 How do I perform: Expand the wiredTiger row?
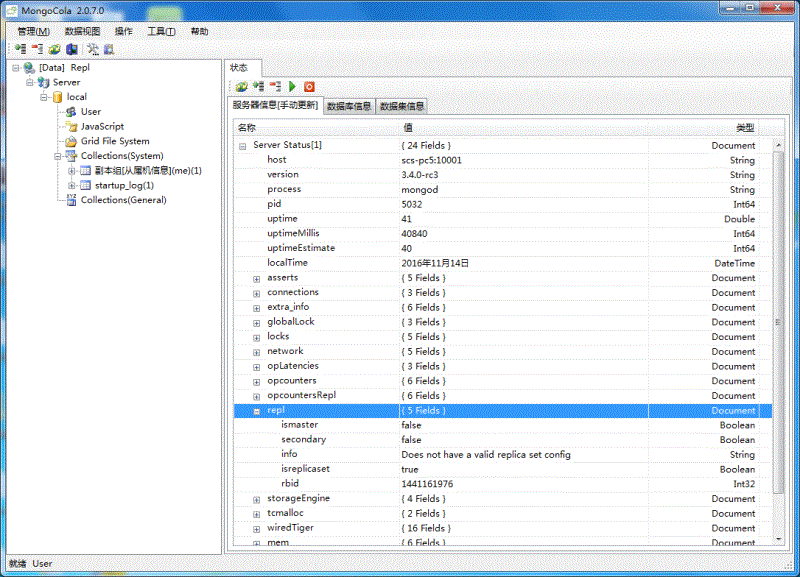(x=257, y=530)
